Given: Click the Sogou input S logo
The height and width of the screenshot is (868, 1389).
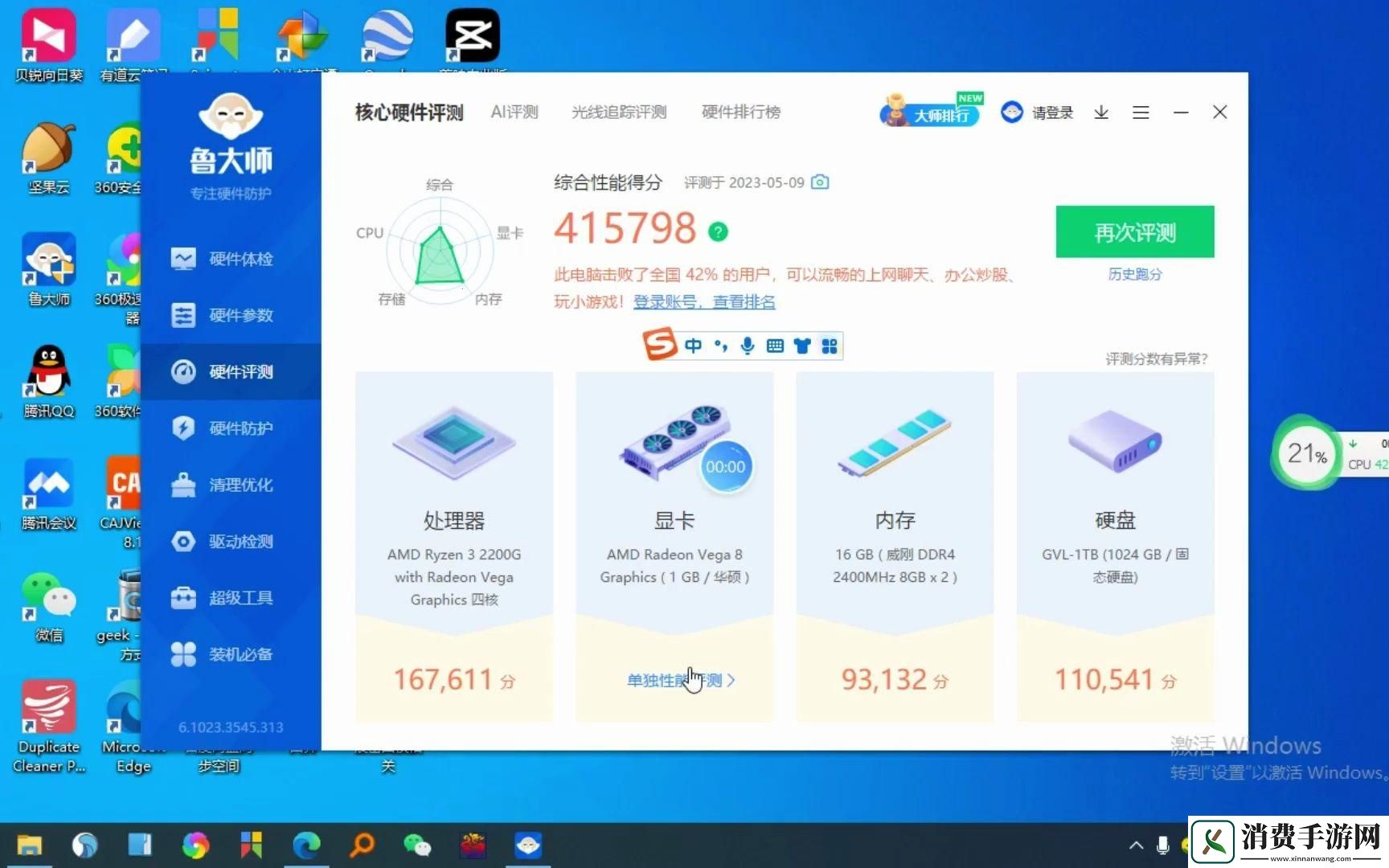Looking at the screenshot, I should click(660, 344).
